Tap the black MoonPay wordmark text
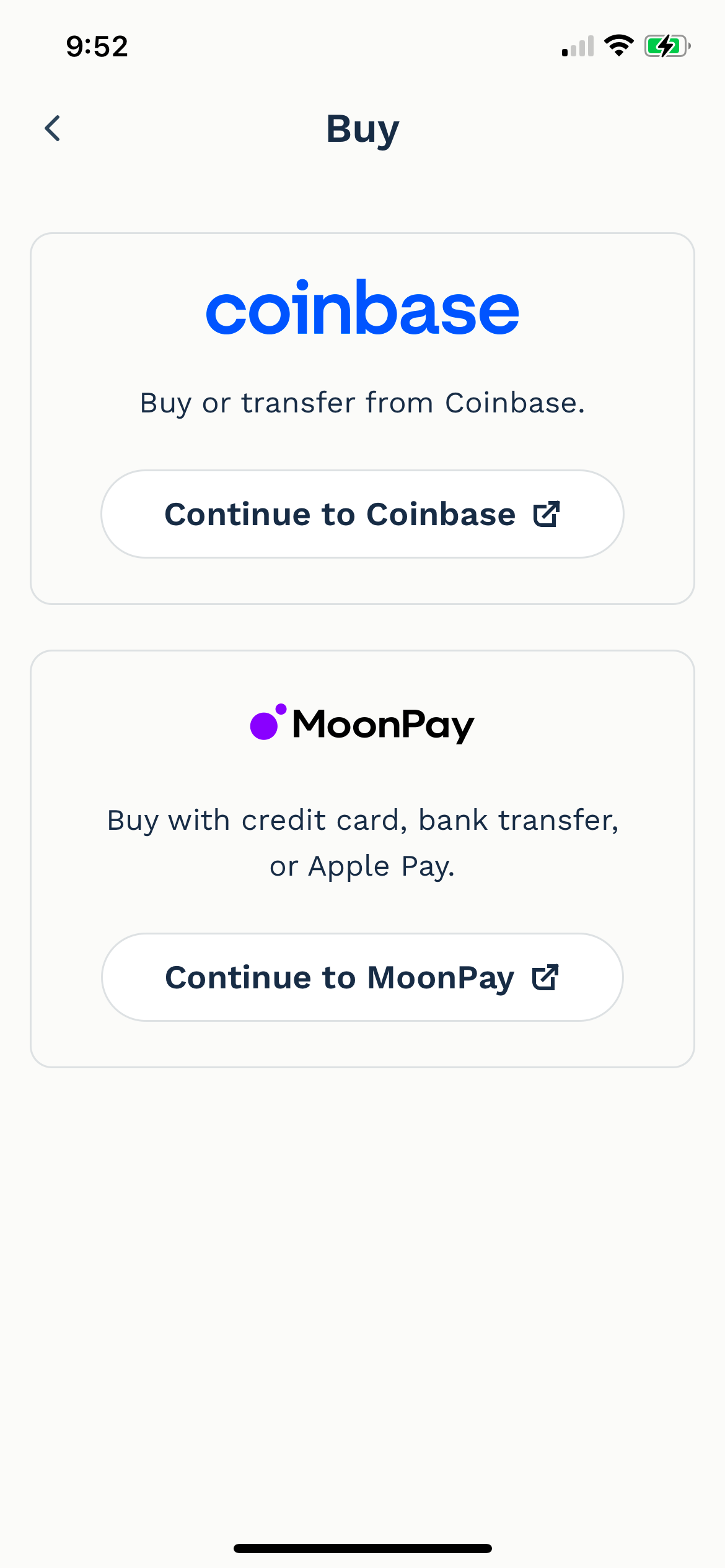Viewport: 725px width, 1568px height. 383,725
